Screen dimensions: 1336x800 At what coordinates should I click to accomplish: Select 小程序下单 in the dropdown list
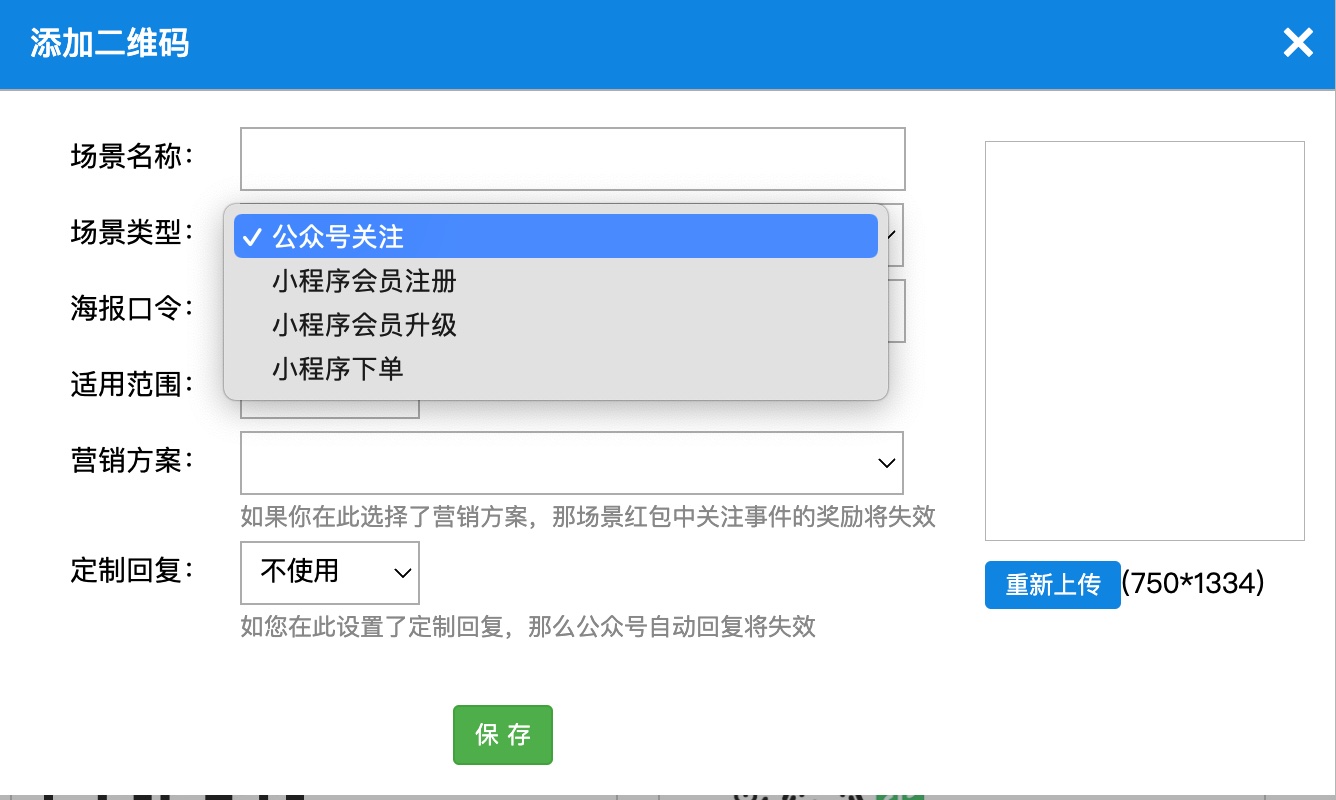point(338,369)
